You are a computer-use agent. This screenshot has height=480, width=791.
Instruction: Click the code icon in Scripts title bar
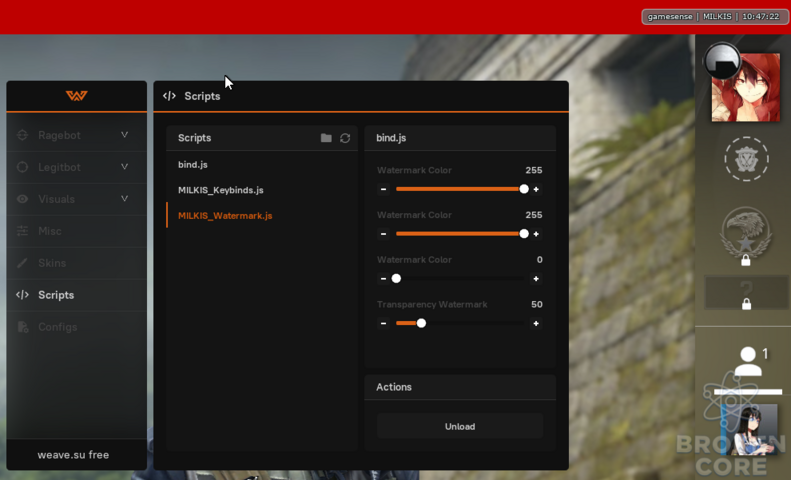pyautogui.click(x=170, y=96)
